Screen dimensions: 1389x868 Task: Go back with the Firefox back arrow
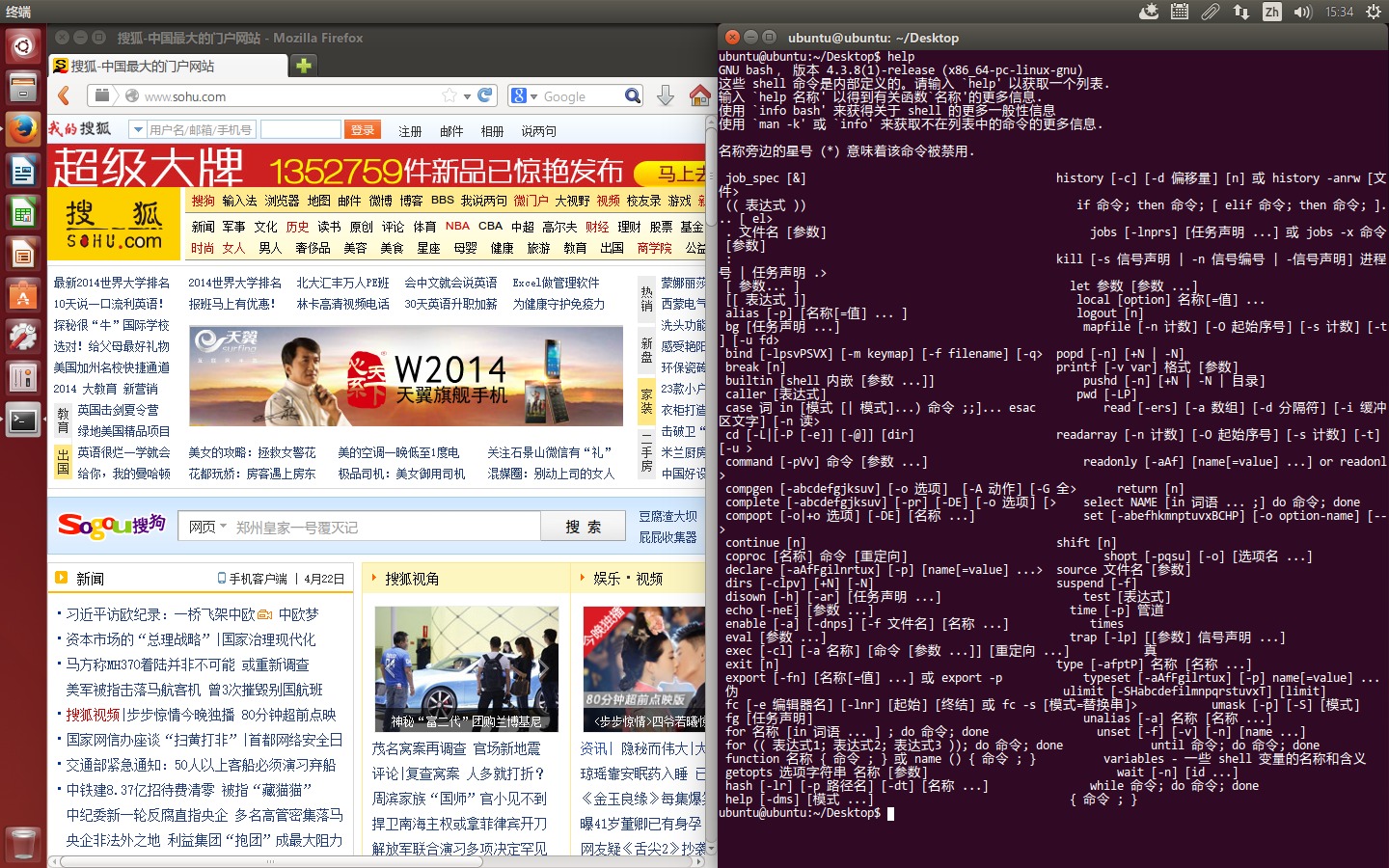[x=65, y=95]
